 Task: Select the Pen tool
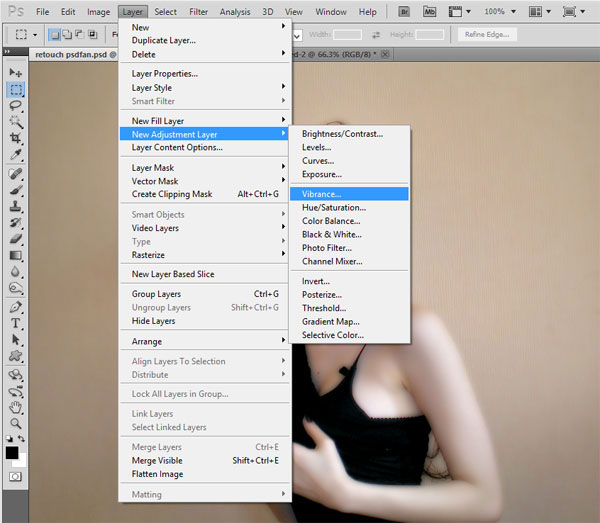tap(15, 307)
